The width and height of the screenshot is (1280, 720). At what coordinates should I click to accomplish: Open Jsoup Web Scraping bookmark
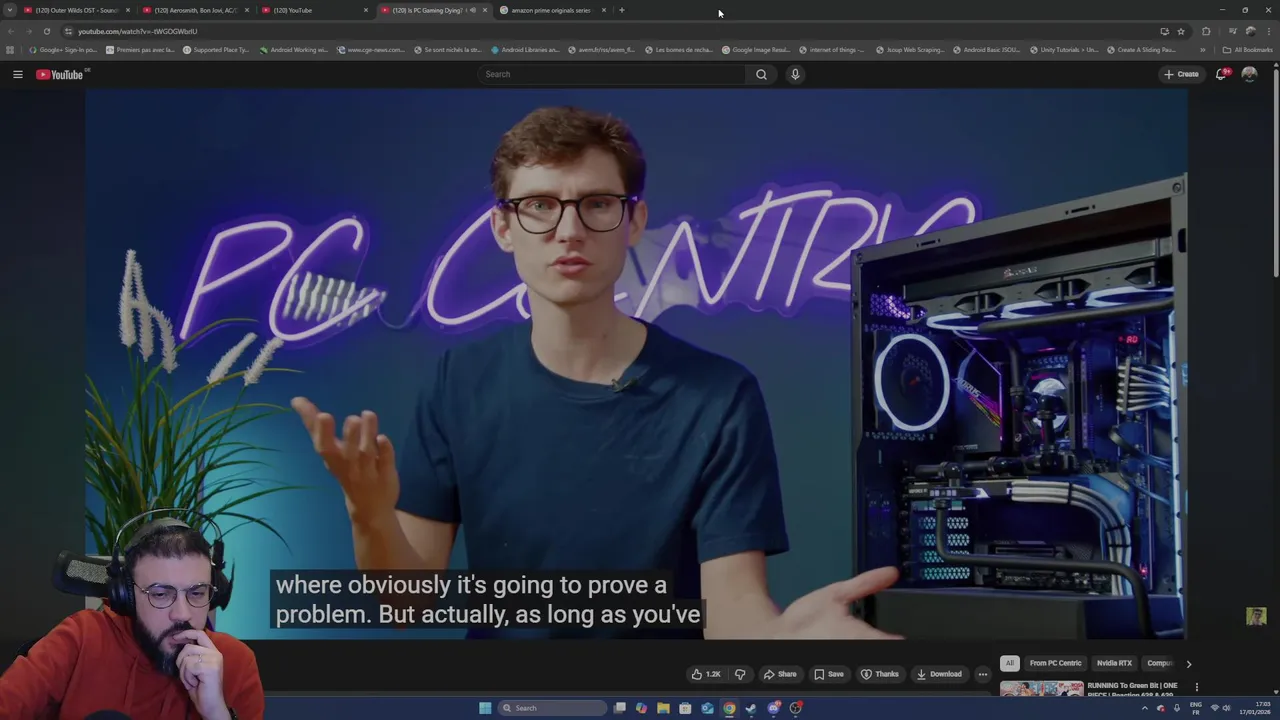pos(909,49)
